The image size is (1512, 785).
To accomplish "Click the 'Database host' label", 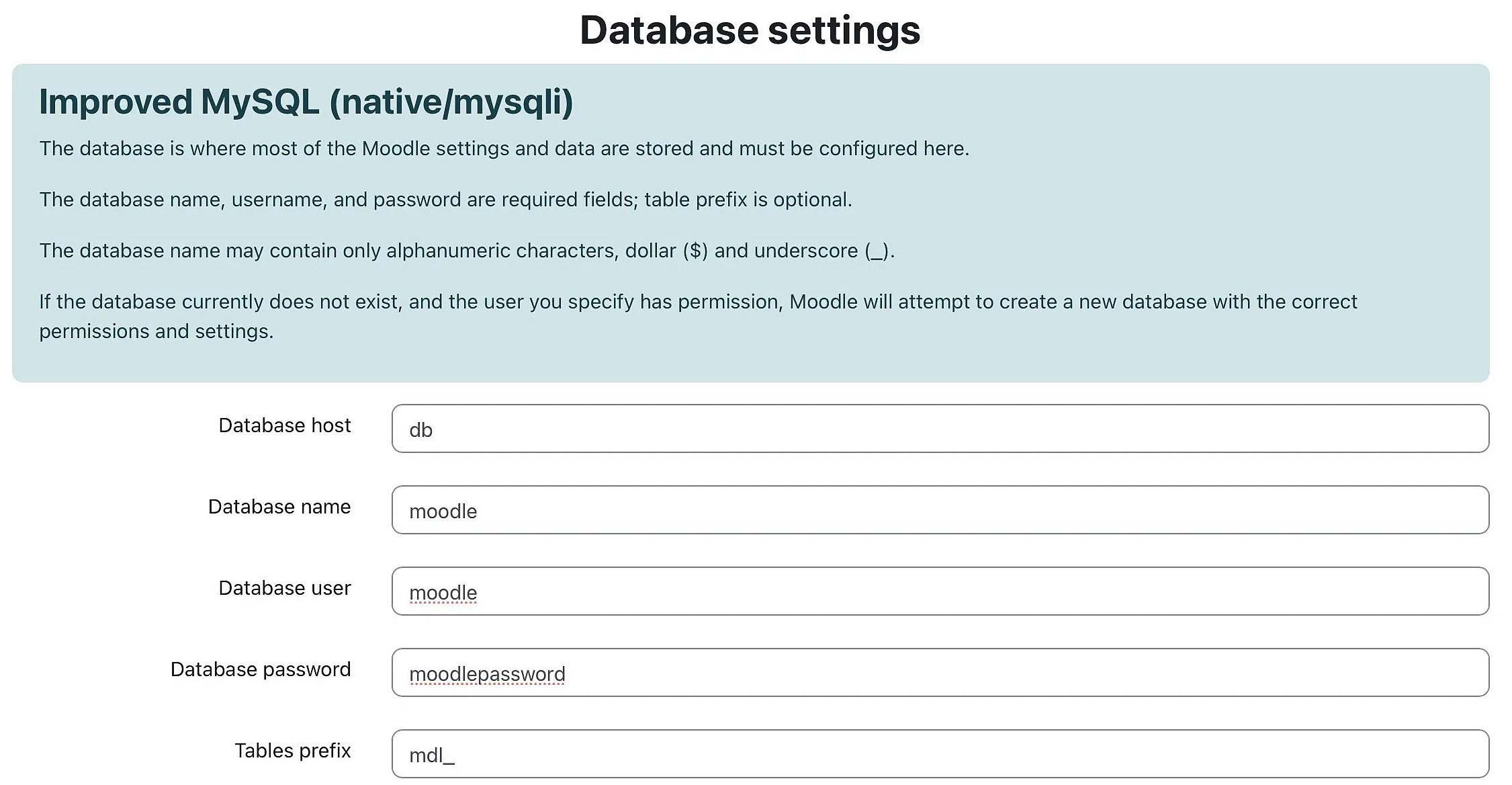I will [285, 425].
